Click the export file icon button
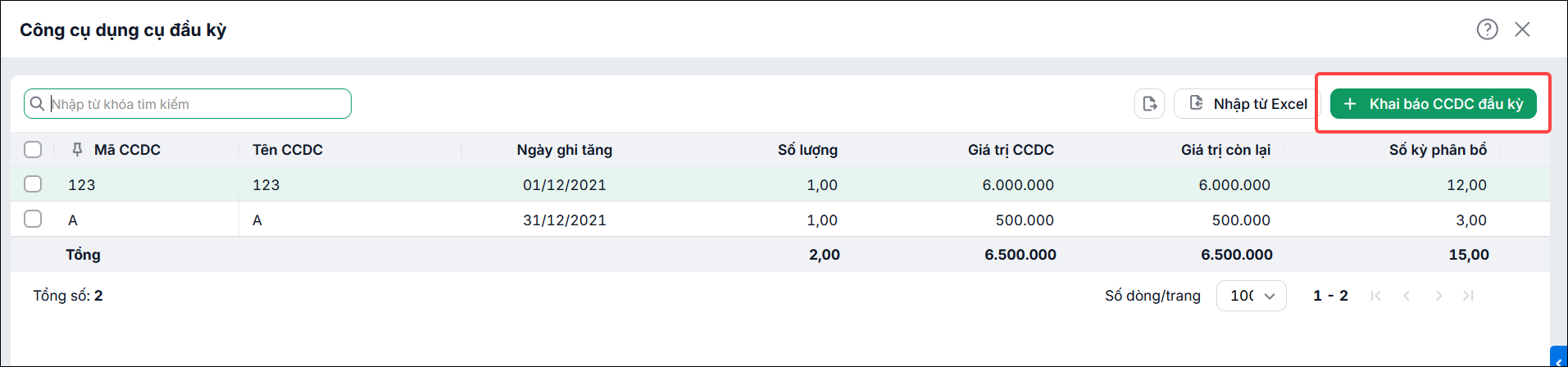Screen dimensions: 1568x367 pyautogui.click(x=1150, y=104)
